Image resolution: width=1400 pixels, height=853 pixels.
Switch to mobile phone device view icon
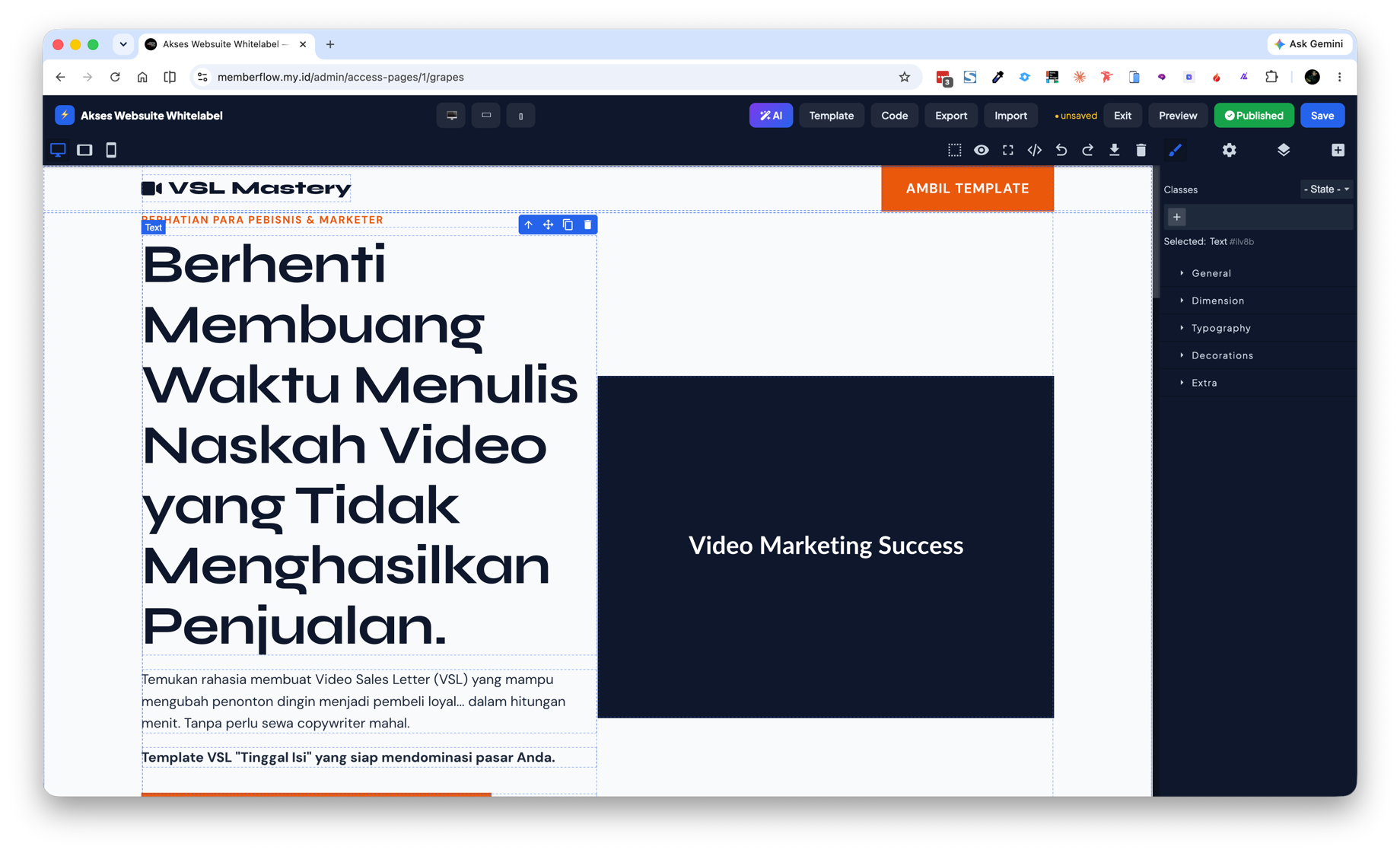111,150
